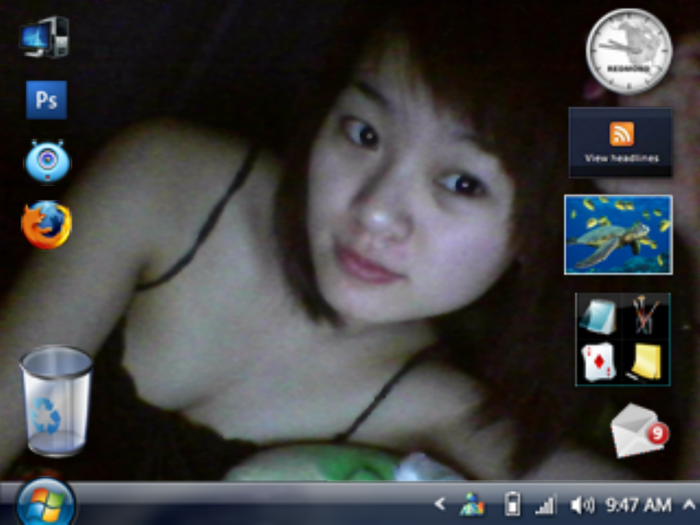This screenshot has height=525, width=700.
Task: Click the battery status tray icon
Action: (512, 505)
